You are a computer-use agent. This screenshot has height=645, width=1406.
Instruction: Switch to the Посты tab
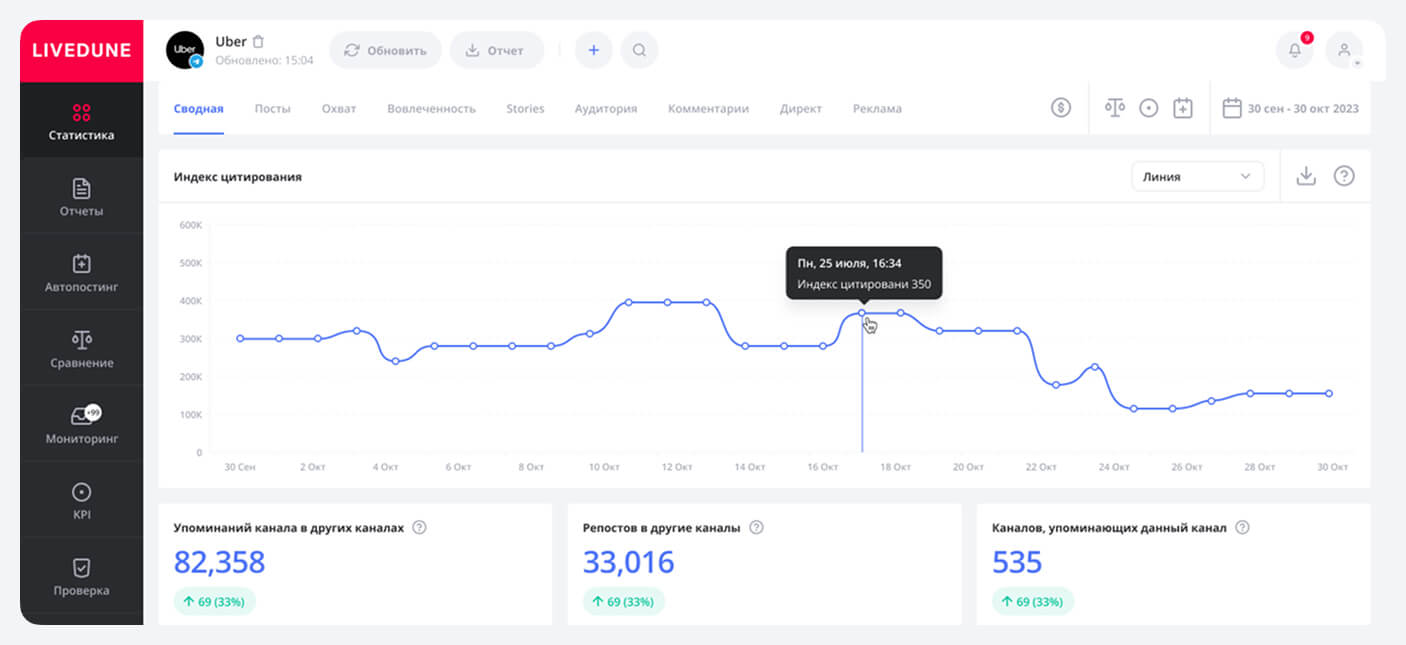(x=272, y=109)
